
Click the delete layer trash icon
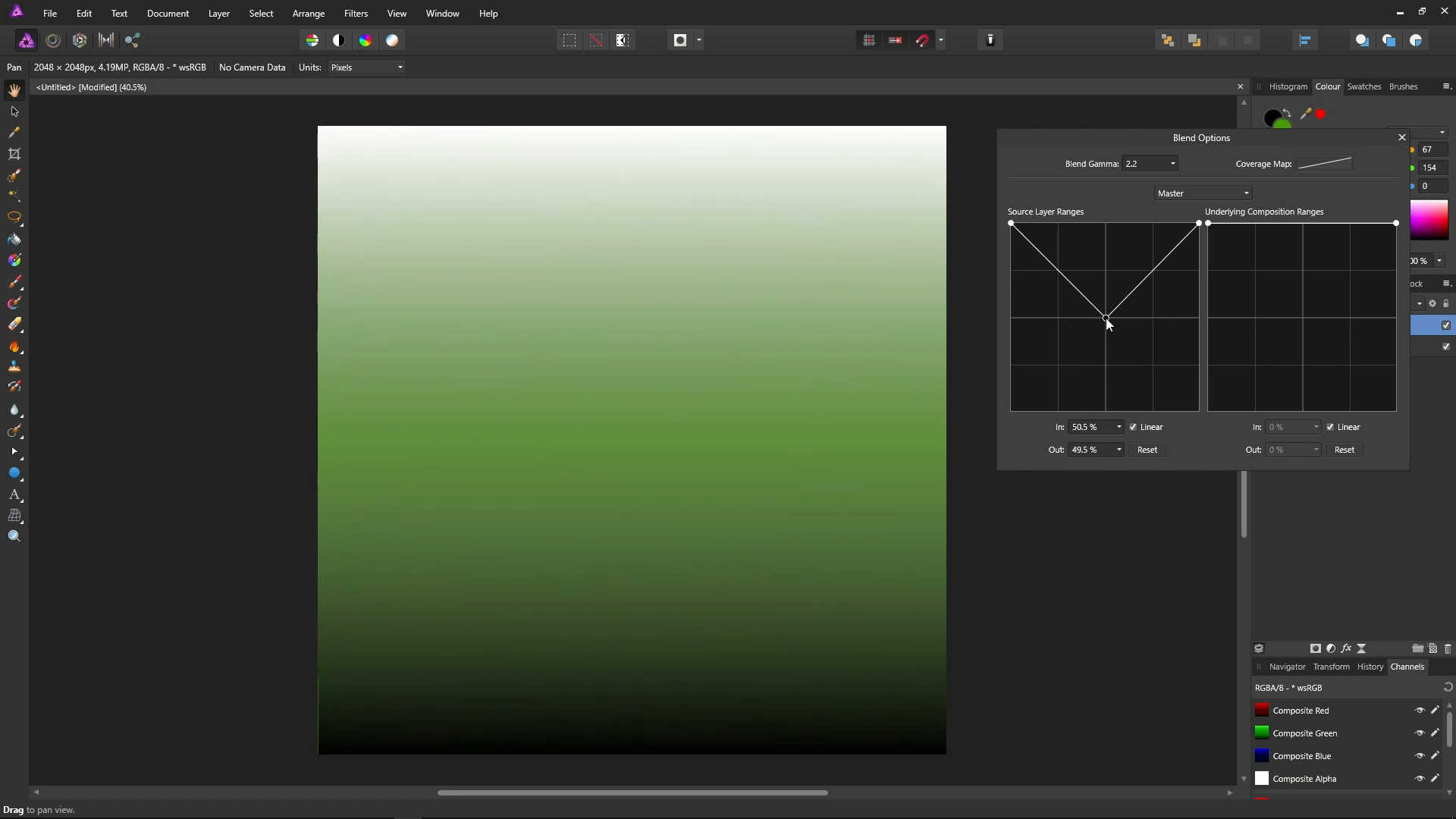pos(1448,648)
